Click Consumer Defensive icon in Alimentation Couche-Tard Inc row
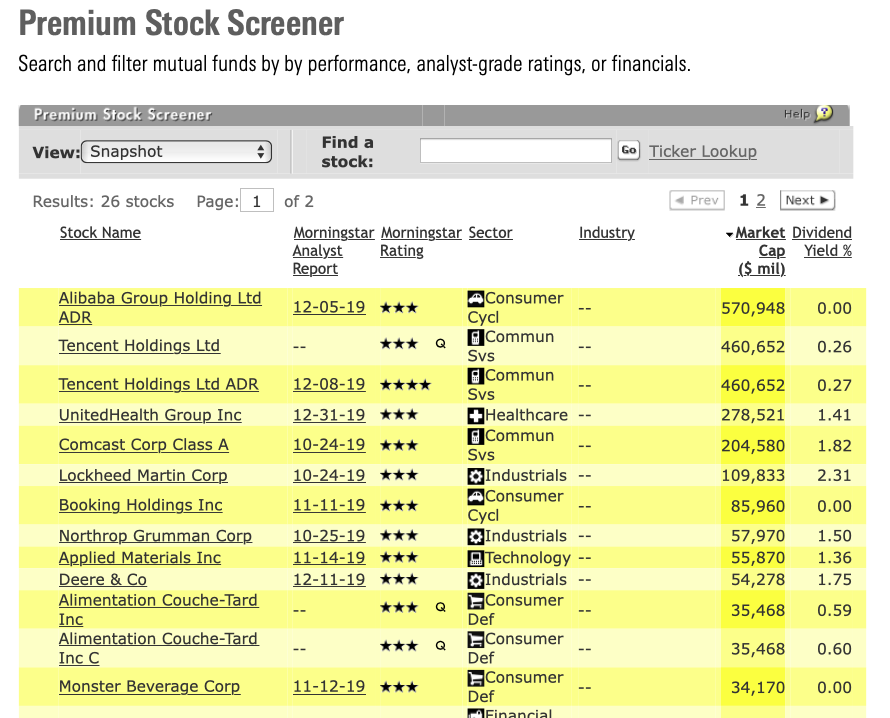Viewport: 890px width, 718px height. pyautogui.click(x=476, y=601)
